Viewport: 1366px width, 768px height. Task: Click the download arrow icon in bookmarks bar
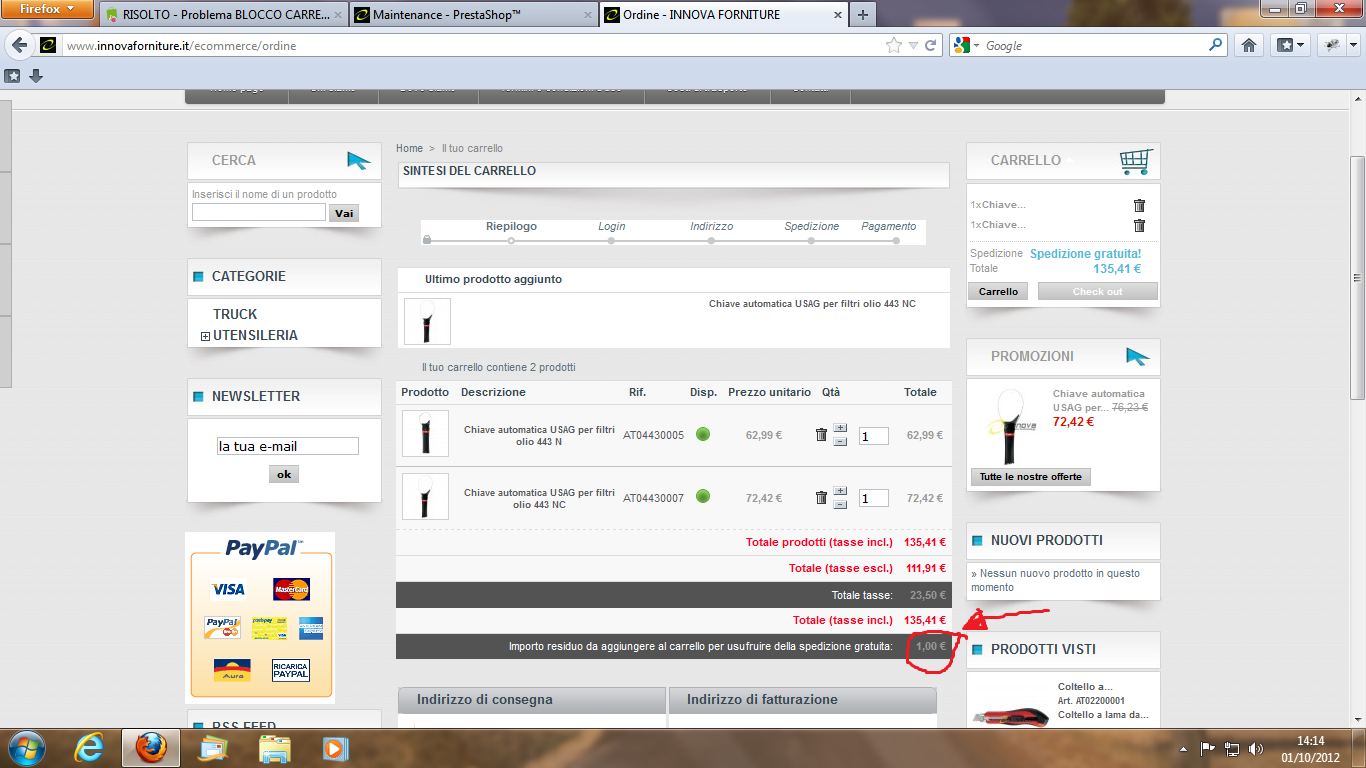click(x=36, y=76)
